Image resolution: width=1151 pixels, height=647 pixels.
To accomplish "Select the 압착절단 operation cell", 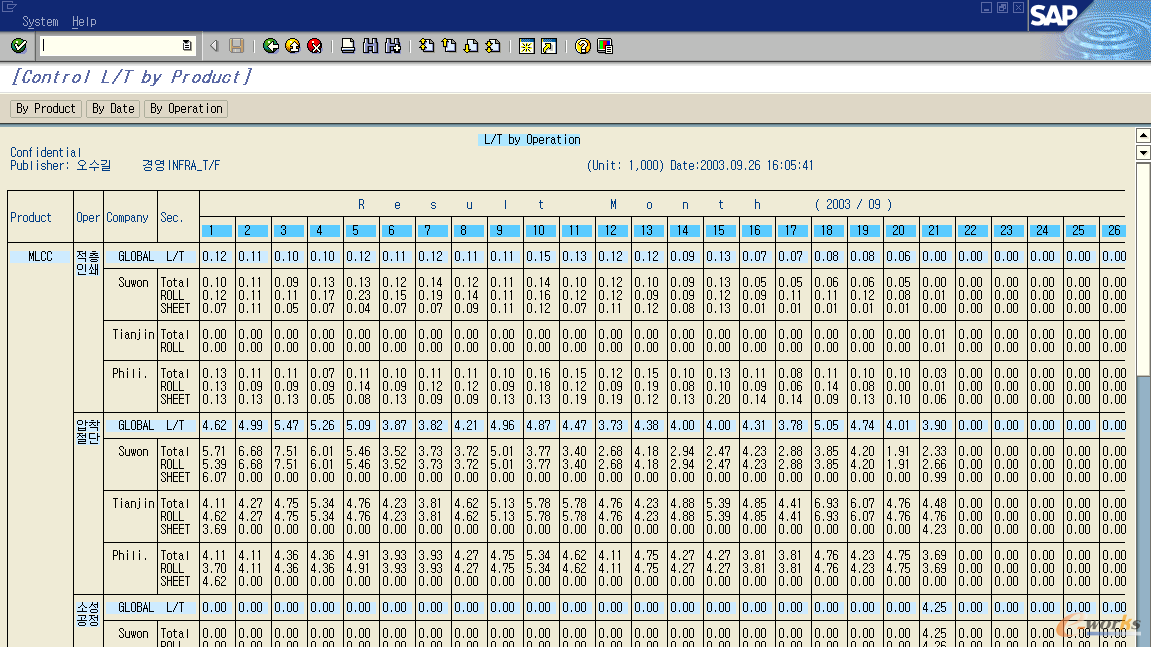I will pyautogui.click(x=88, y=432).
